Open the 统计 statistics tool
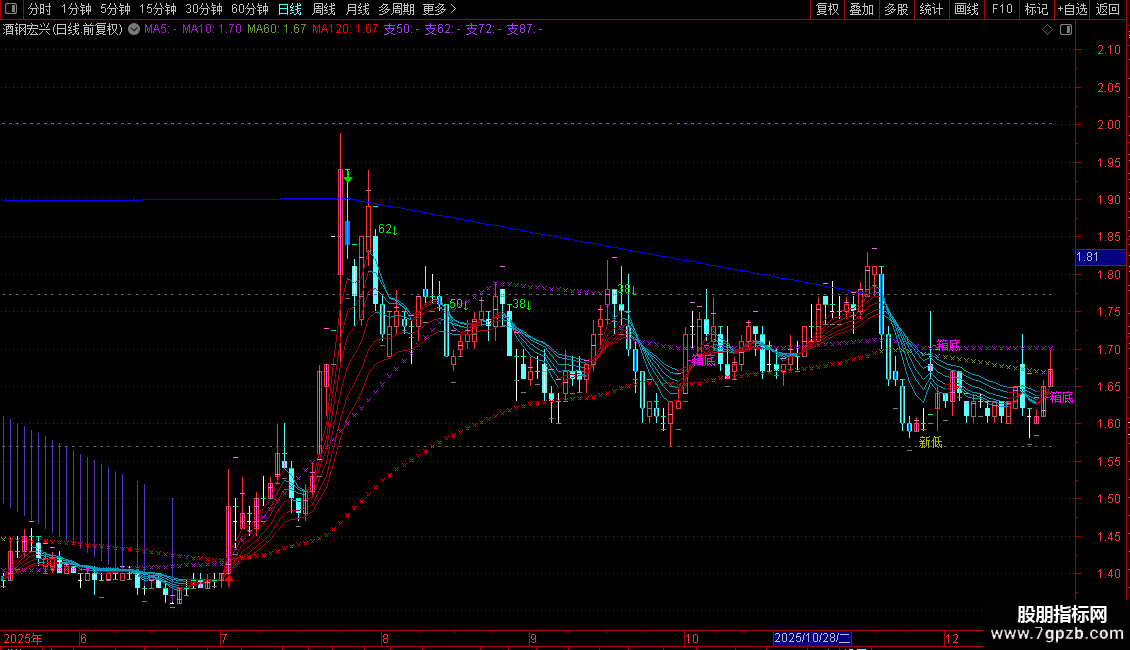 pos(931,9)
